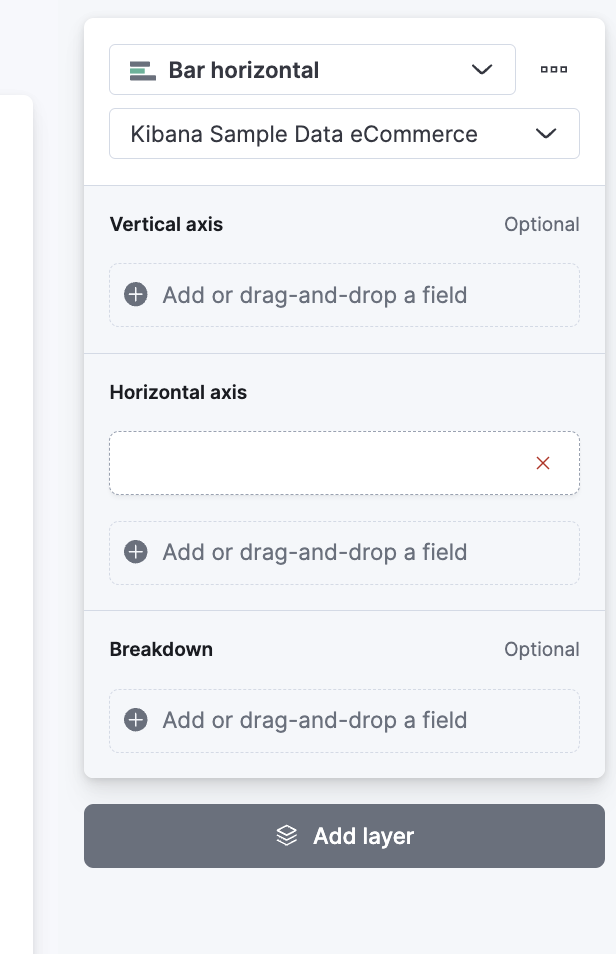Click the bar horizontal chart type icon

tap(143, 70)
